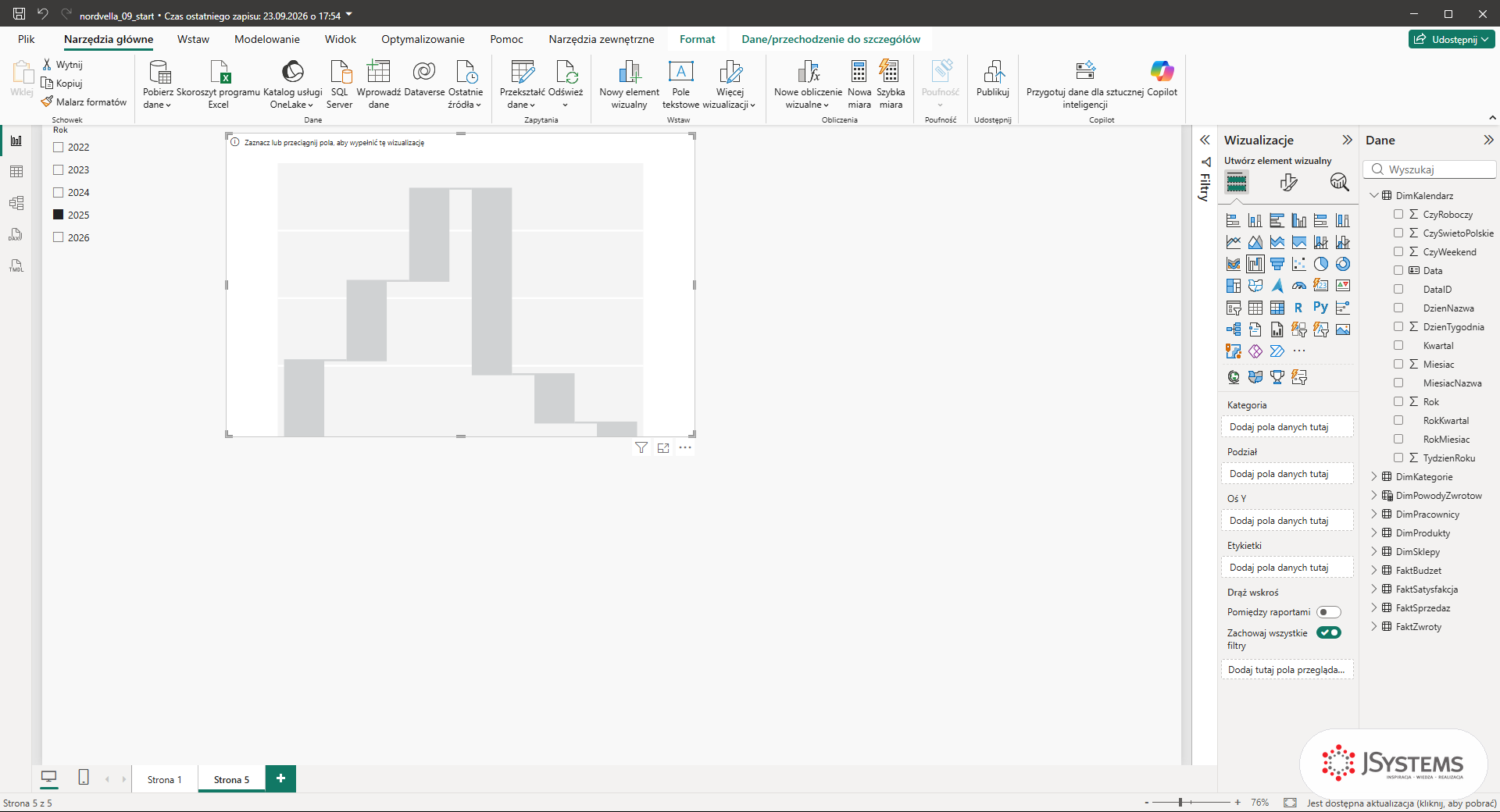Open the Wstaw ribbon tab
Viewport: 1500px width, 812px height.
(193, 39)
